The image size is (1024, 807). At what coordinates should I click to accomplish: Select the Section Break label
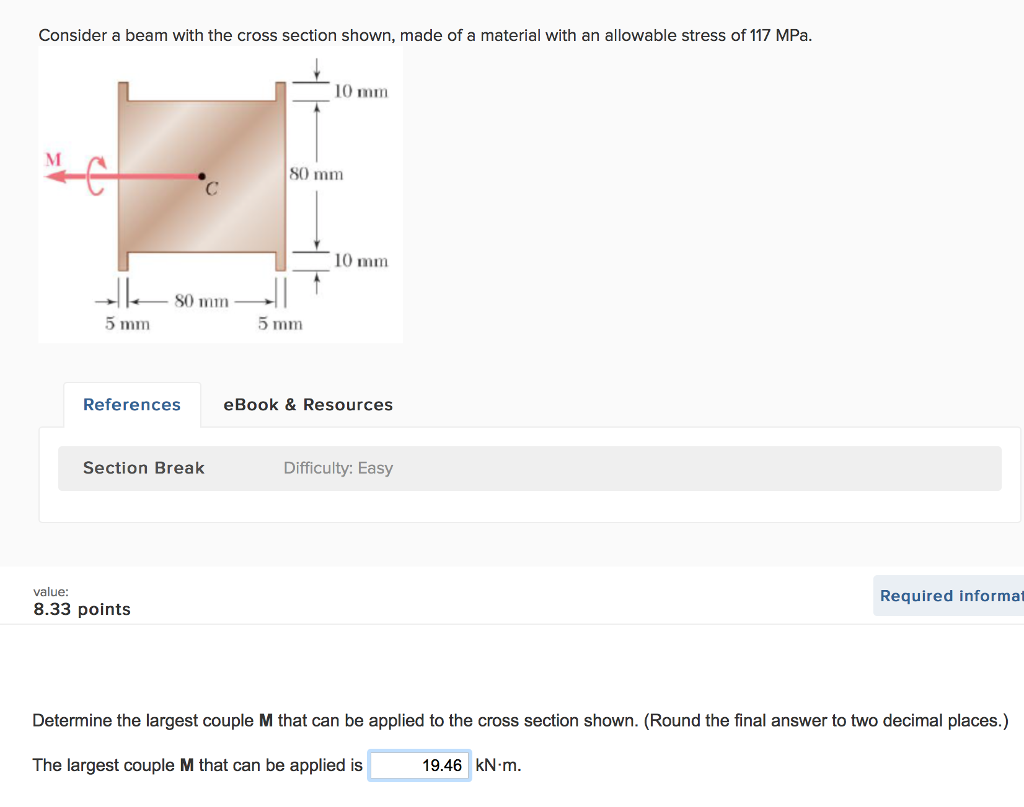click(144, 468)
